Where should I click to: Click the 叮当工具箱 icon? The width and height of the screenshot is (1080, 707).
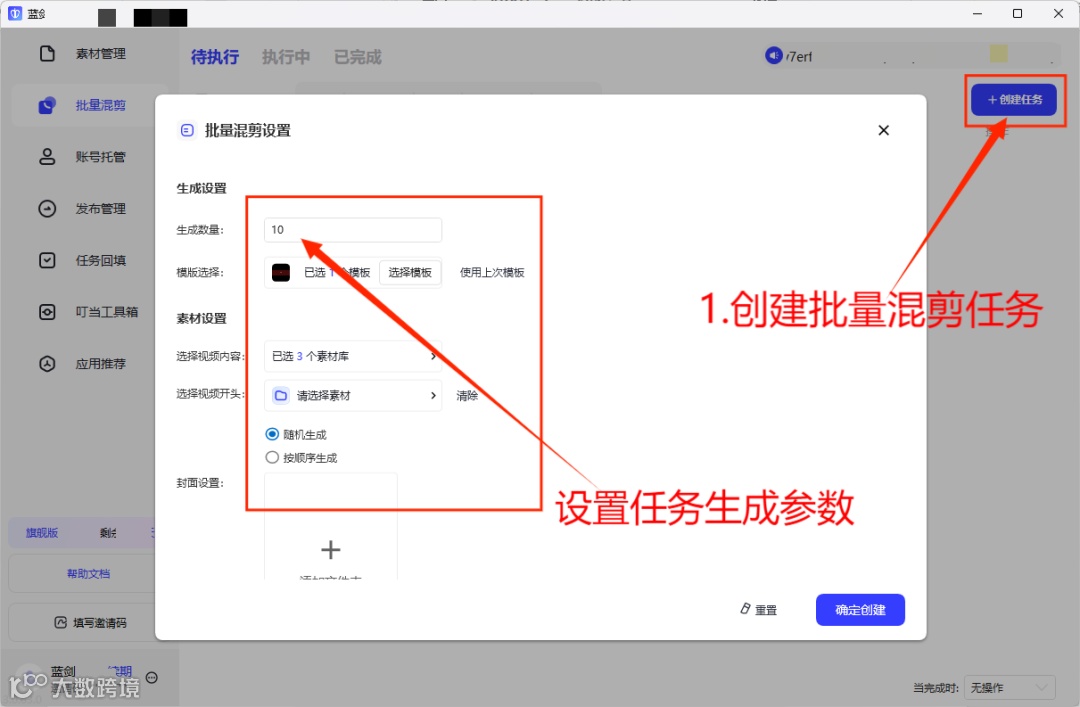pyautogui.click(x=47, y=312)
